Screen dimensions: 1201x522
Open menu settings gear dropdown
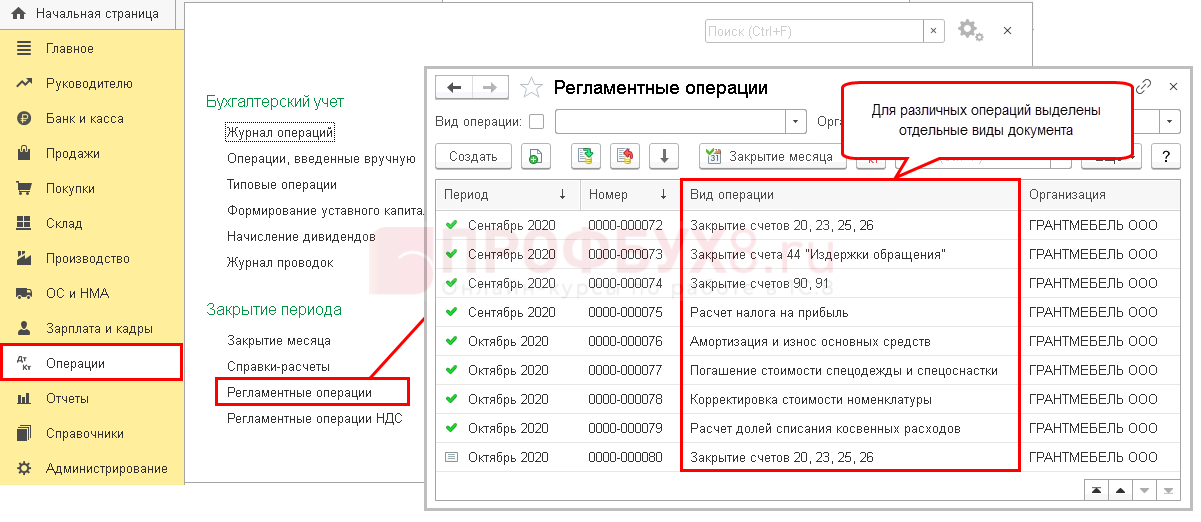(970, 31)
